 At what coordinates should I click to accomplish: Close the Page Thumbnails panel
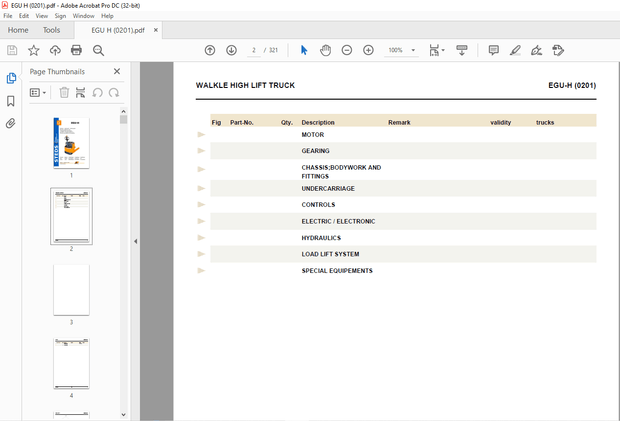pos(116,72)
